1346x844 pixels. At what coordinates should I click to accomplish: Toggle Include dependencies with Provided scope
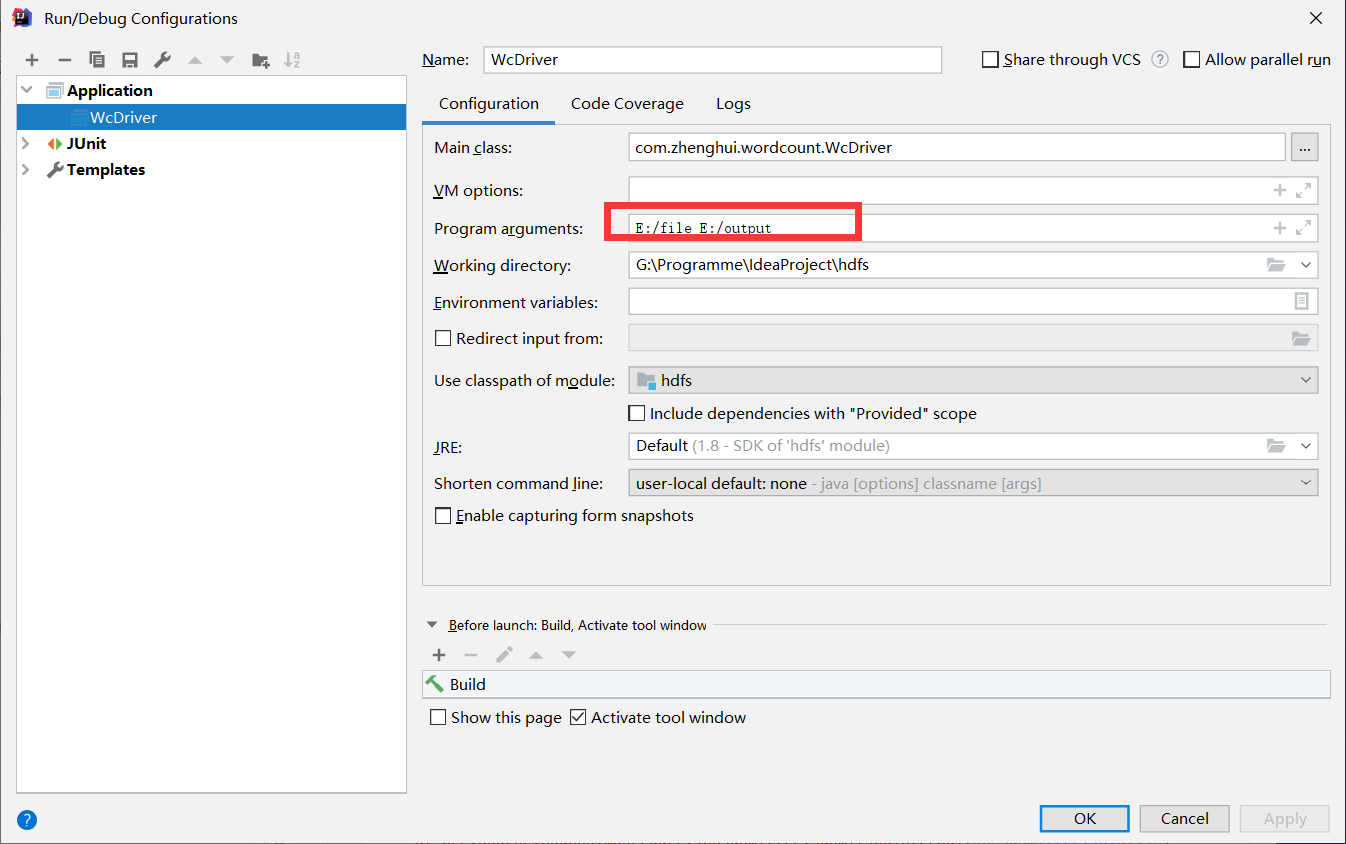637,413
